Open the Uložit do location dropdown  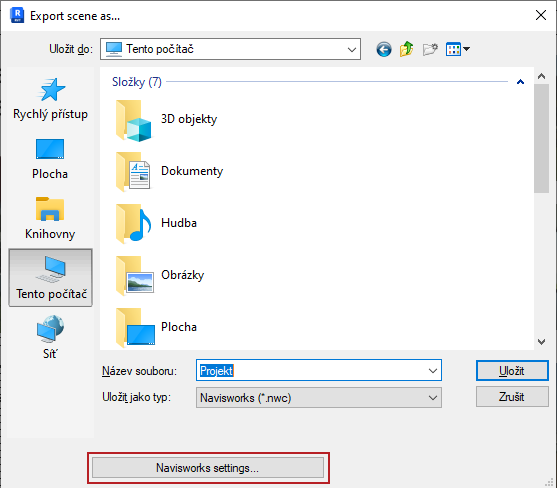(230, 49)
